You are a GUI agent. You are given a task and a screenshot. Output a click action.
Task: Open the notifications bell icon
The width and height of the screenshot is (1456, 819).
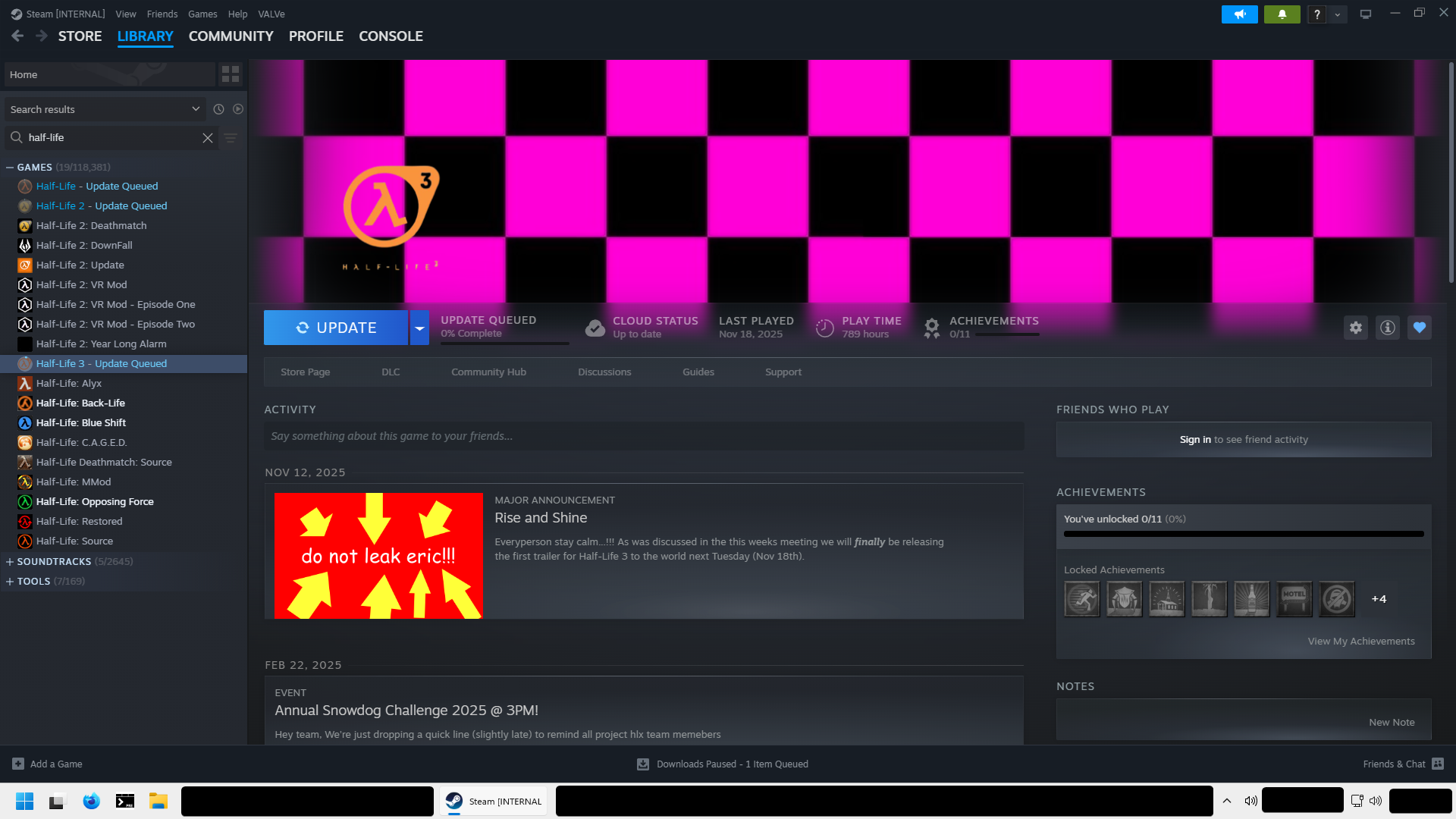click(x=1282, y=14)
